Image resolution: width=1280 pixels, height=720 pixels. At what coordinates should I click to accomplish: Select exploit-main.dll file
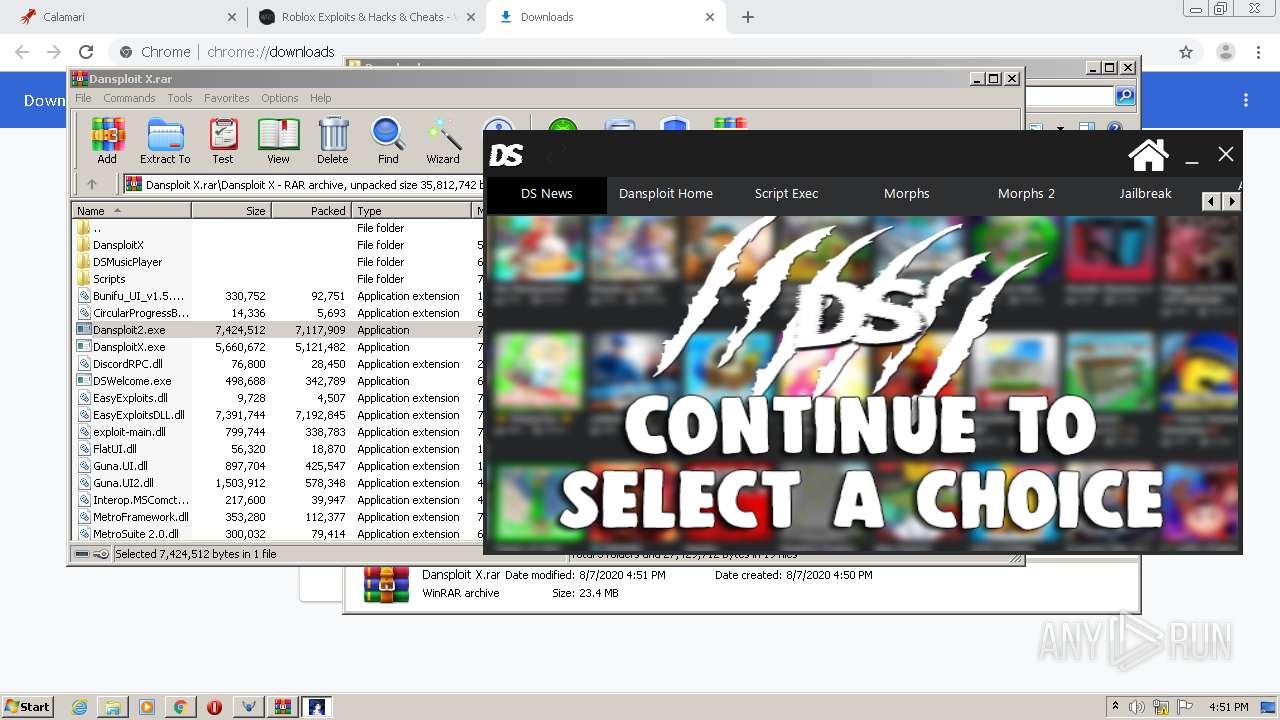pyautogui.click(x=277, y=432)
